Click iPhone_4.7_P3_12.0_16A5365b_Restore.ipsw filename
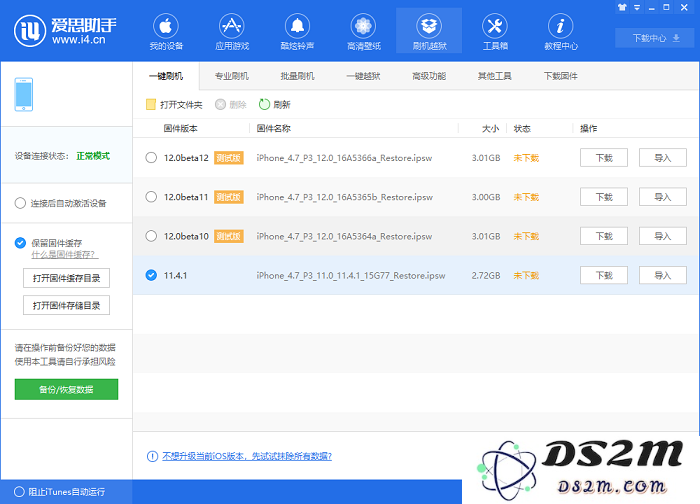700x504 pixels. coord(345,197)
